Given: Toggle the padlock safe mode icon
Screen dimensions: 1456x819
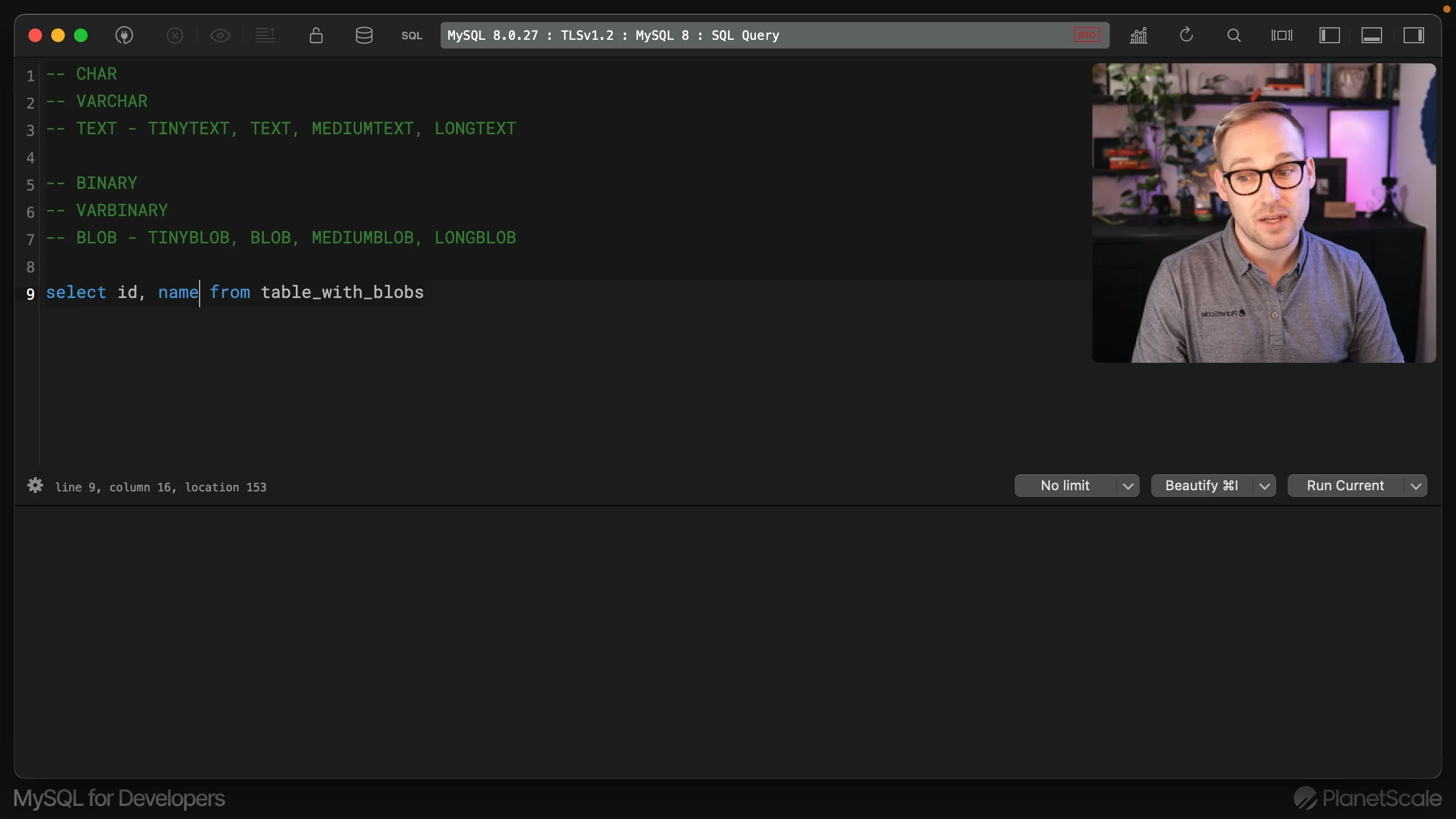Looking at the screenshot, I should (316, 35).
